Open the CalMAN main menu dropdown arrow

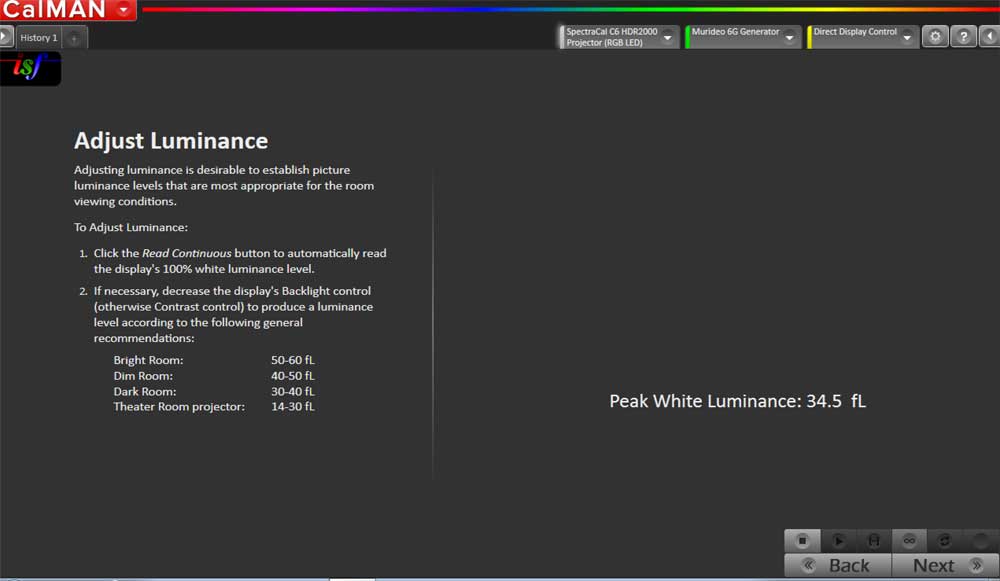(124, 10)
